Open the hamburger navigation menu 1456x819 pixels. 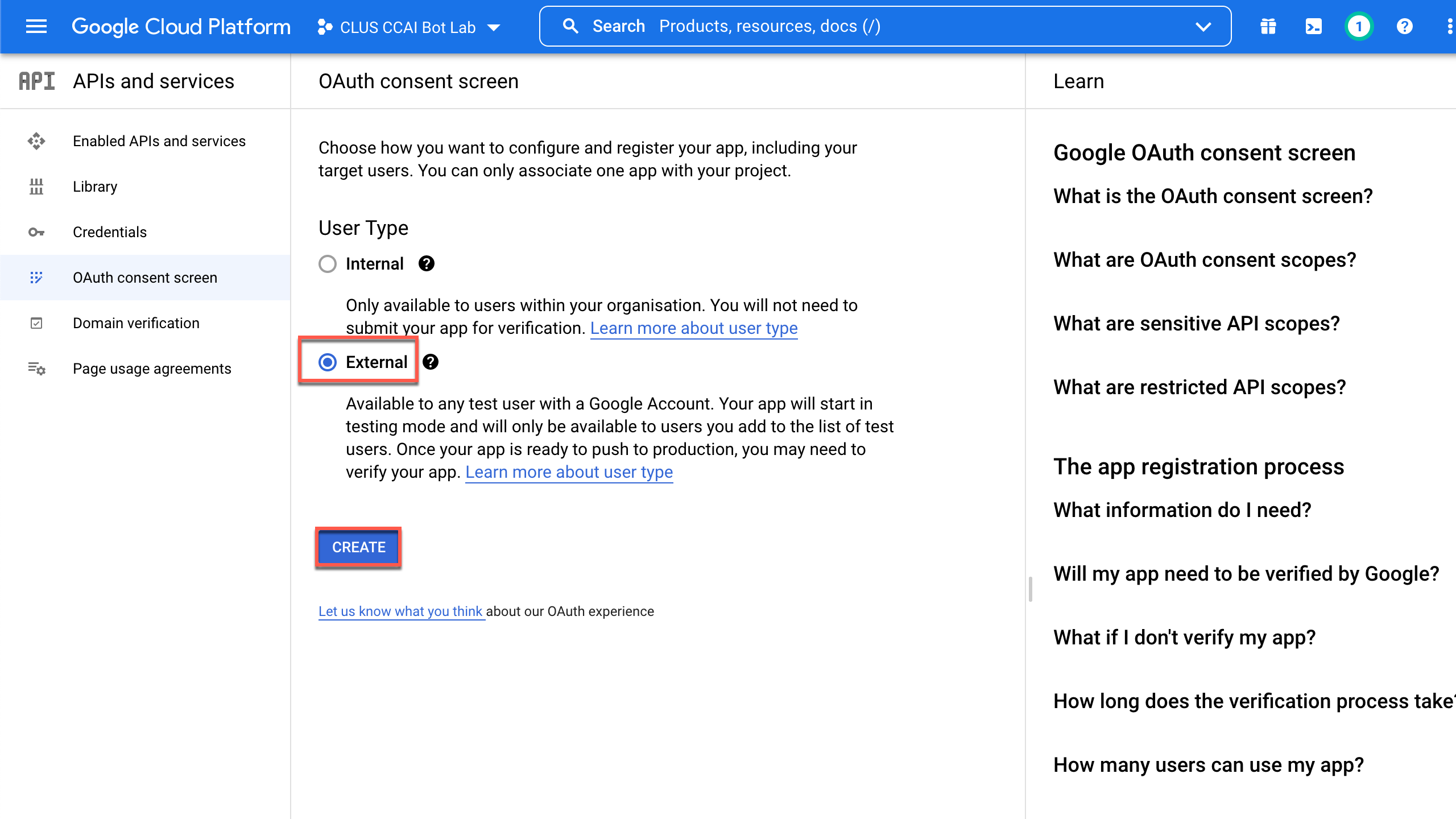click(x=36, y=27)
